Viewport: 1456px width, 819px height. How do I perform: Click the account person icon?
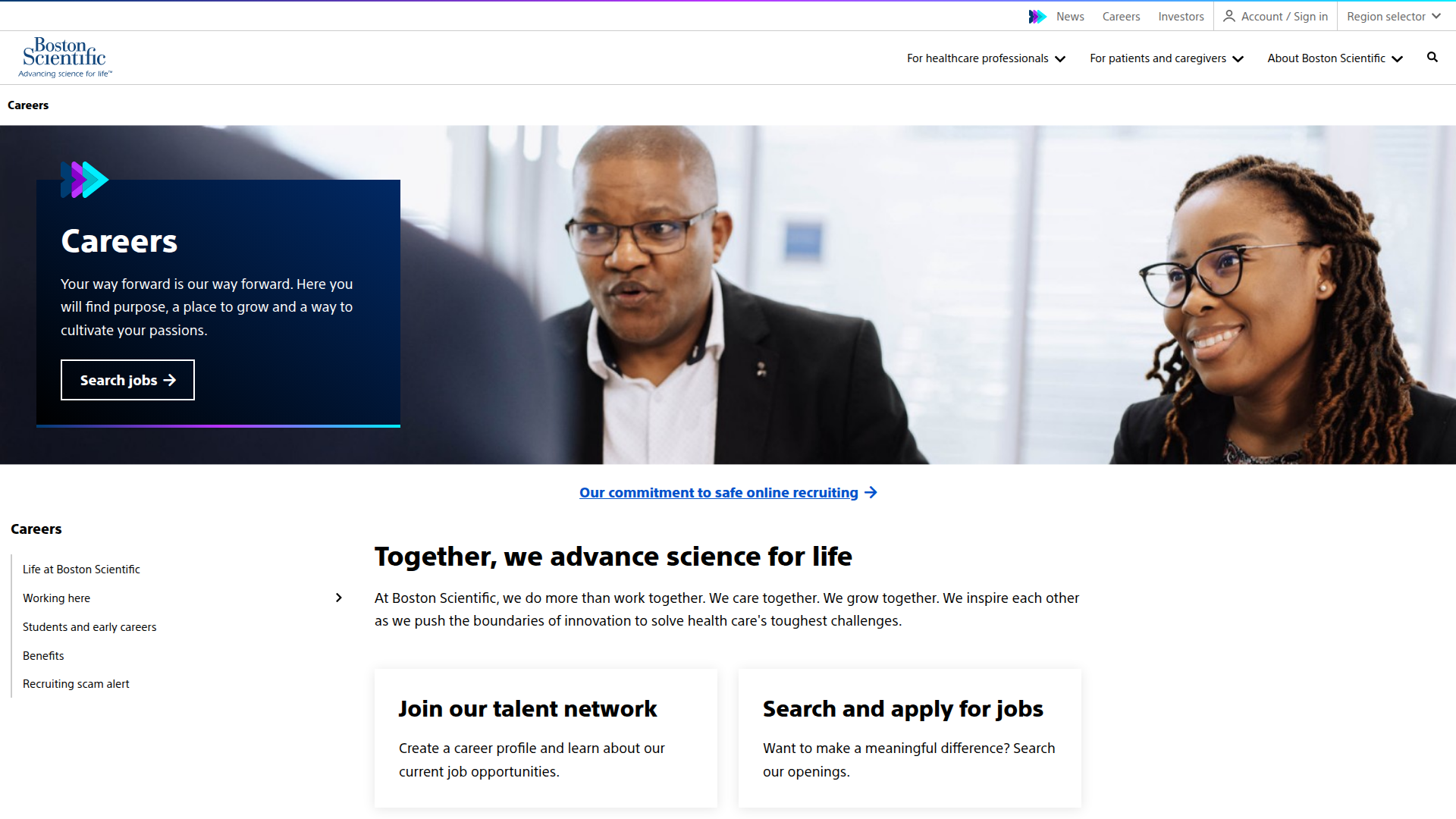(1229, 16)
